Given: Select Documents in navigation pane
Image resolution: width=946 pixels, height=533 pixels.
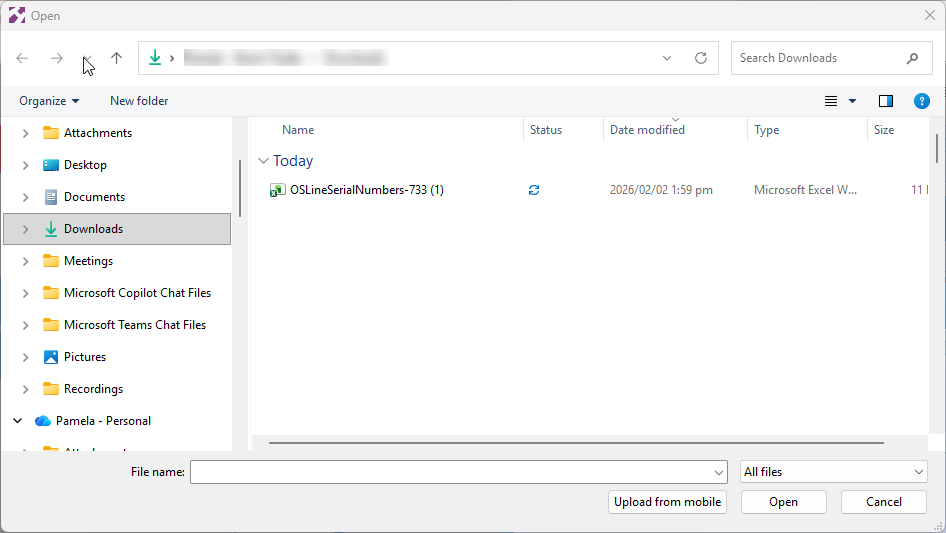Looking at the screenshot, I should tap(94, 197).
